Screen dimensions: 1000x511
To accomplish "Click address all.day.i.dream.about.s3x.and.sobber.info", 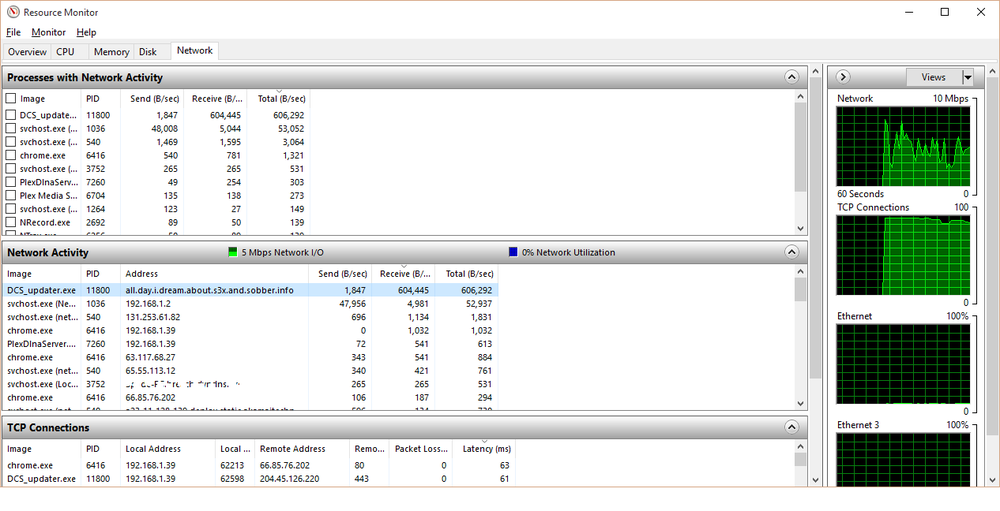I will click(x=209, y=290).
